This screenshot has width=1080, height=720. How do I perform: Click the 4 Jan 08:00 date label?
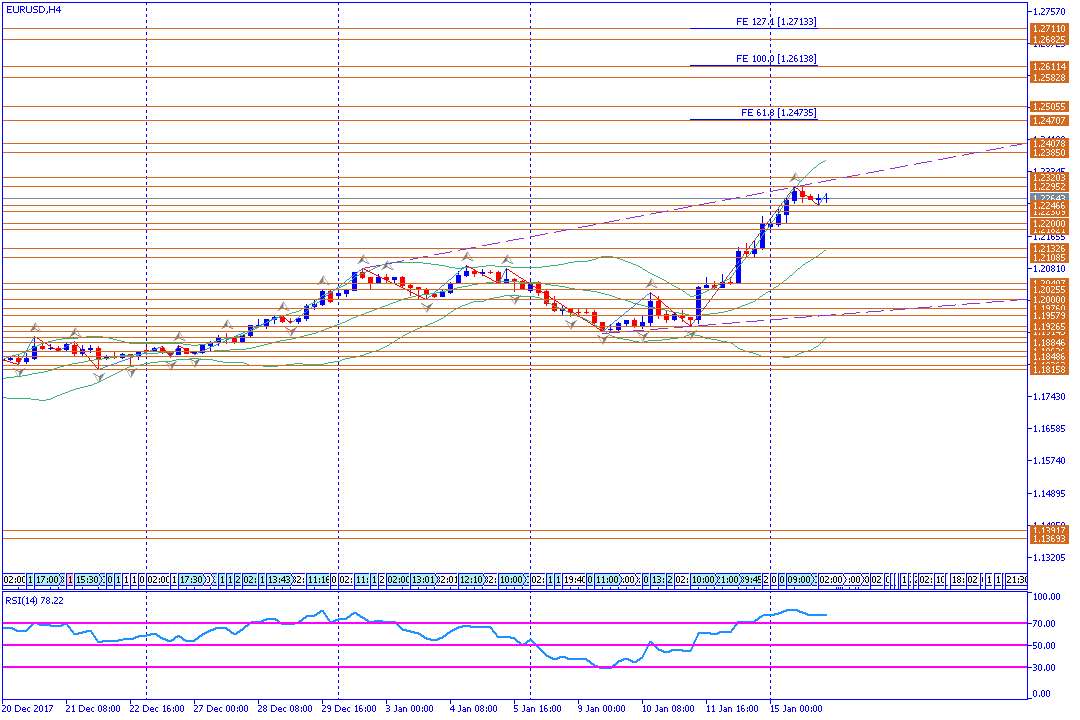(x=473, y=708)
